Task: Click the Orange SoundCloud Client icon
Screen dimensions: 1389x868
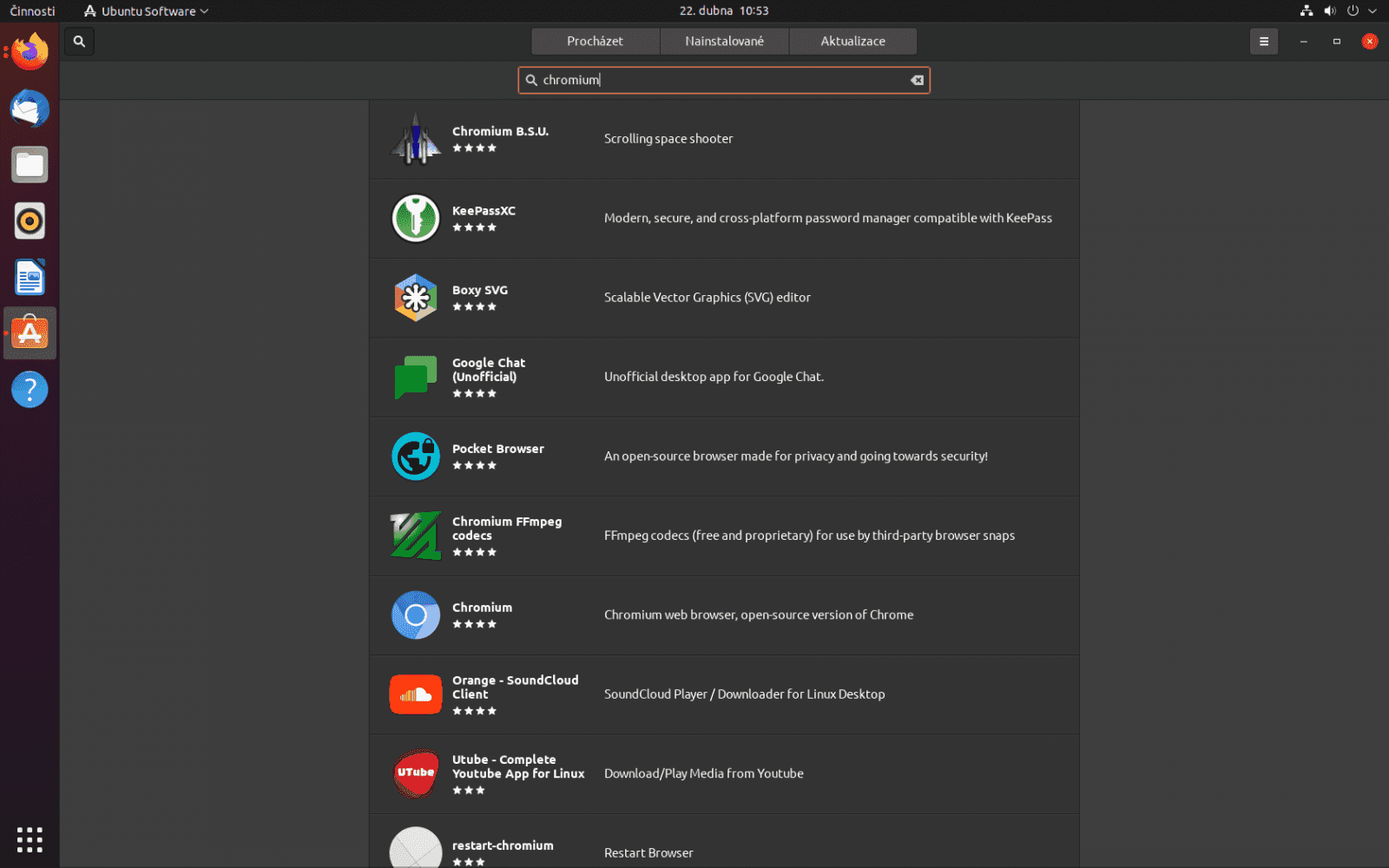Action: (416, 694)
